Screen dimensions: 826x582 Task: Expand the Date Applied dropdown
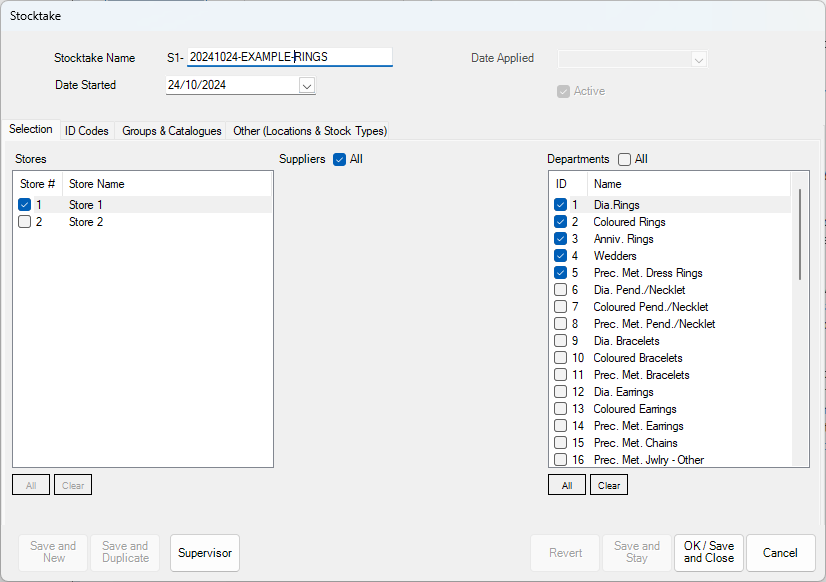(699, 58)
